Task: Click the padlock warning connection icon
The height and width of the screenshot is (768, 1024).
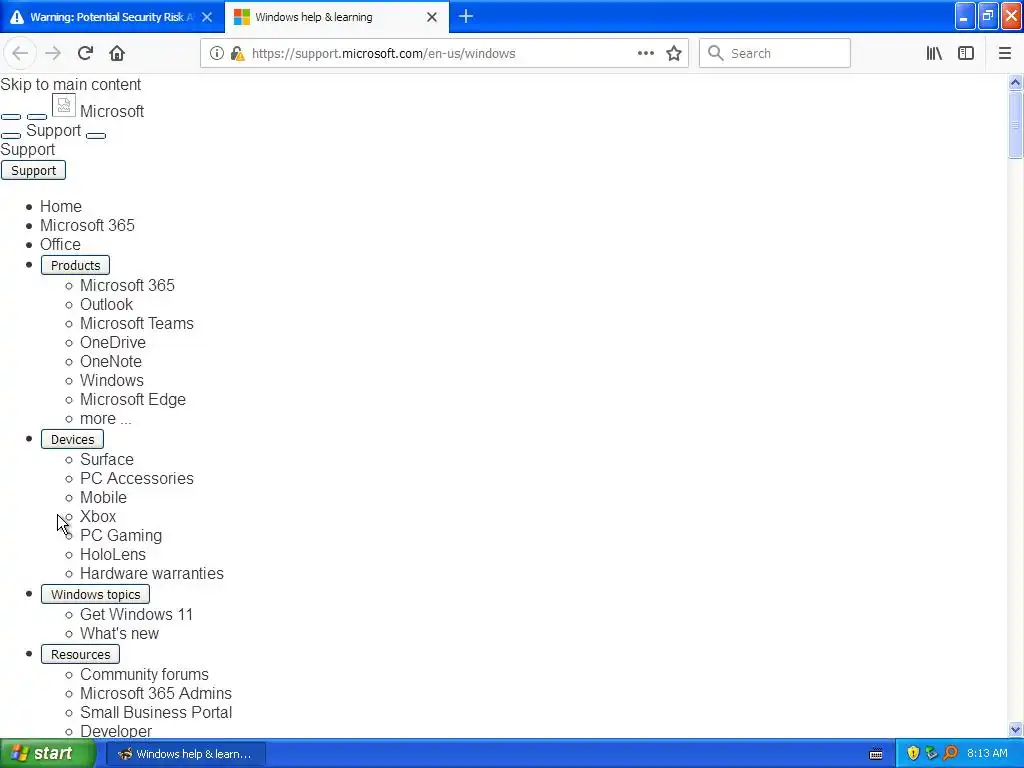Action: (x=238, y=53)
